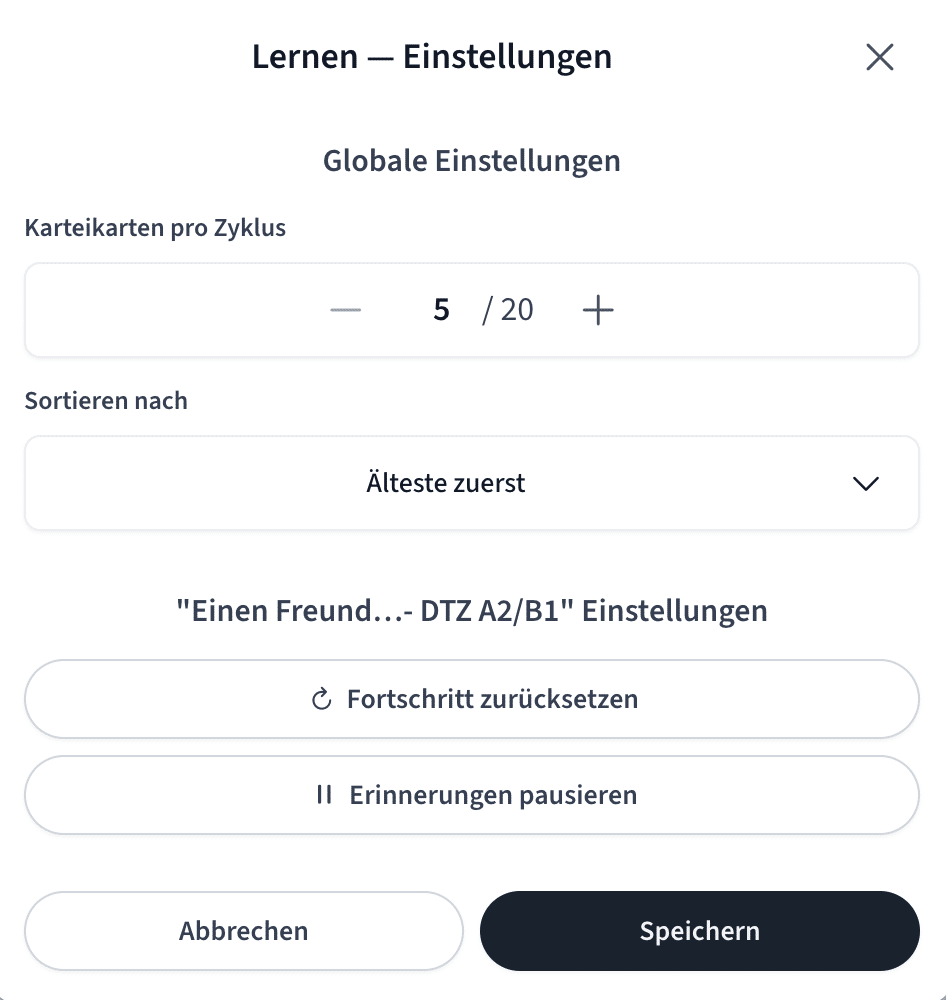The image size is (946, 1000).
Task: Decrease Karteikarten pro Zyklus with minus
Action: pyautogui.click(x=346, y=310)
